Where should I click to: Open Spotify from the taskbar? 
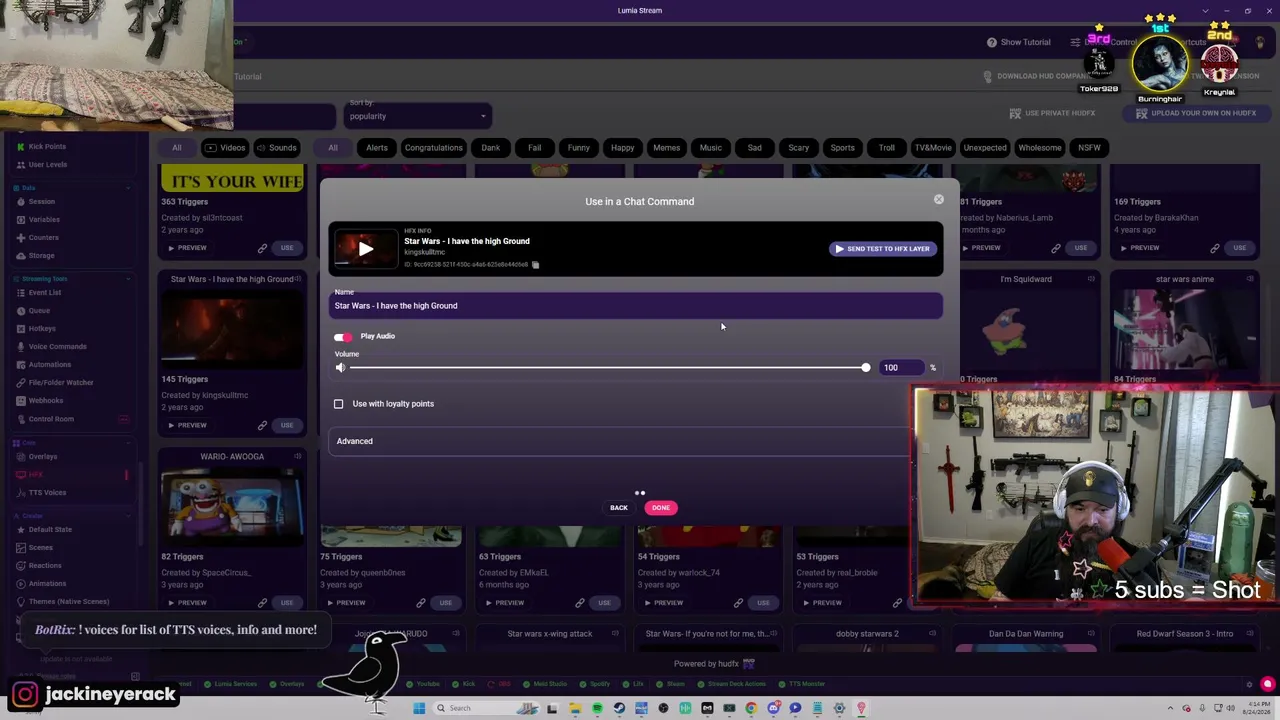coord(597,708)
